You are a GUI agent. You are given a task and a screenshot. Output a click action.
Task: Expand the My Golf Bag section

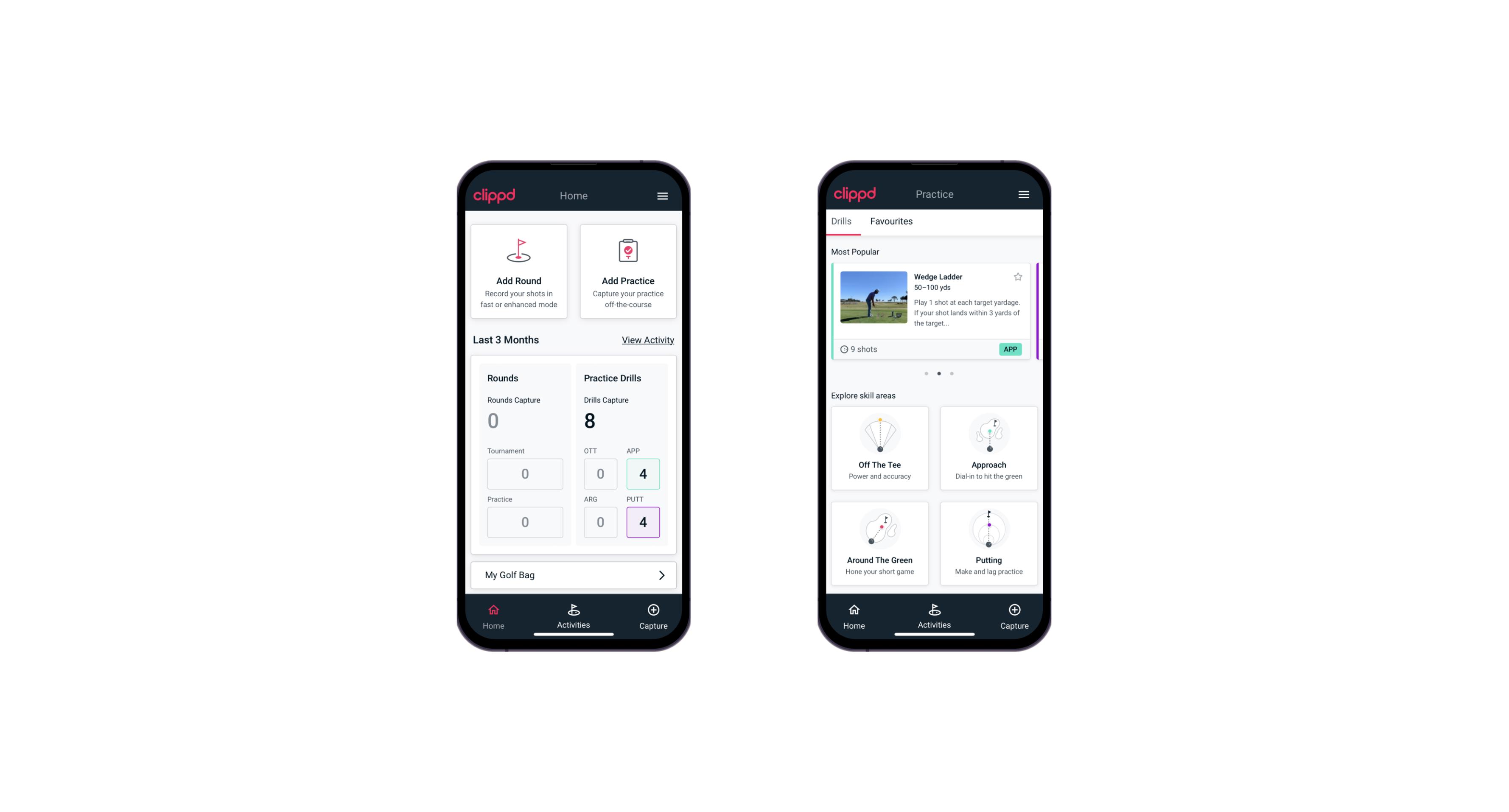click(661, 574)
